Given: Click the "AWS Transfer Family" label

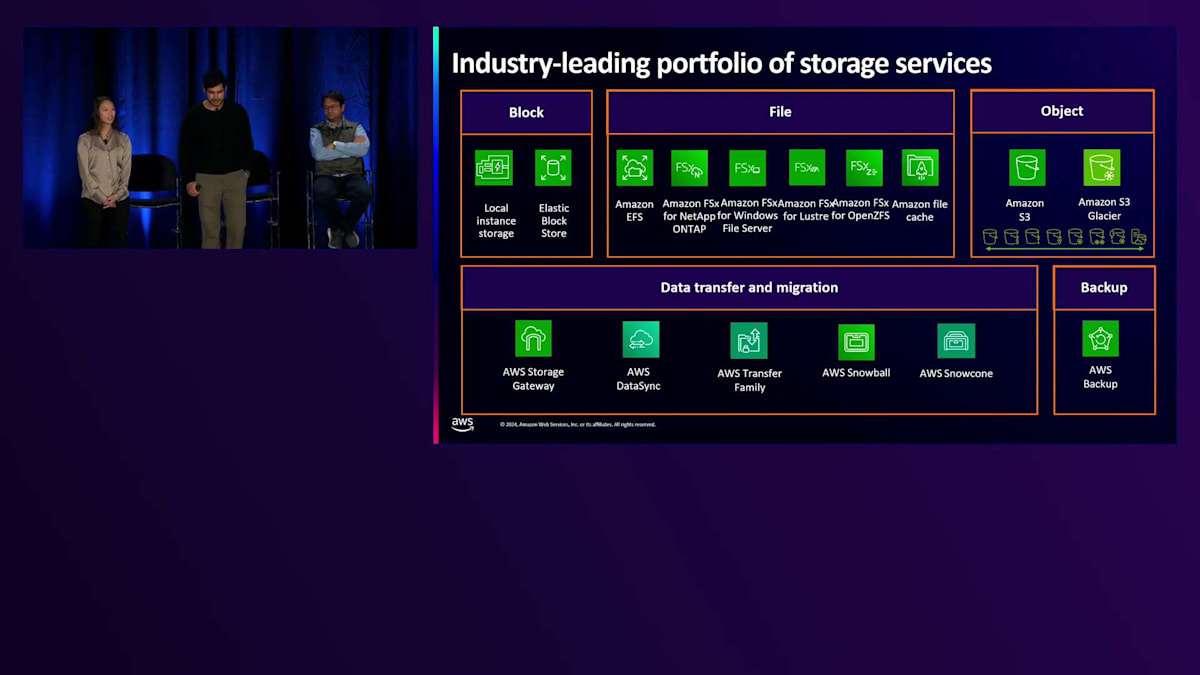Looking at the screenshot, I should pyautogui.click(x=749, y=380).
